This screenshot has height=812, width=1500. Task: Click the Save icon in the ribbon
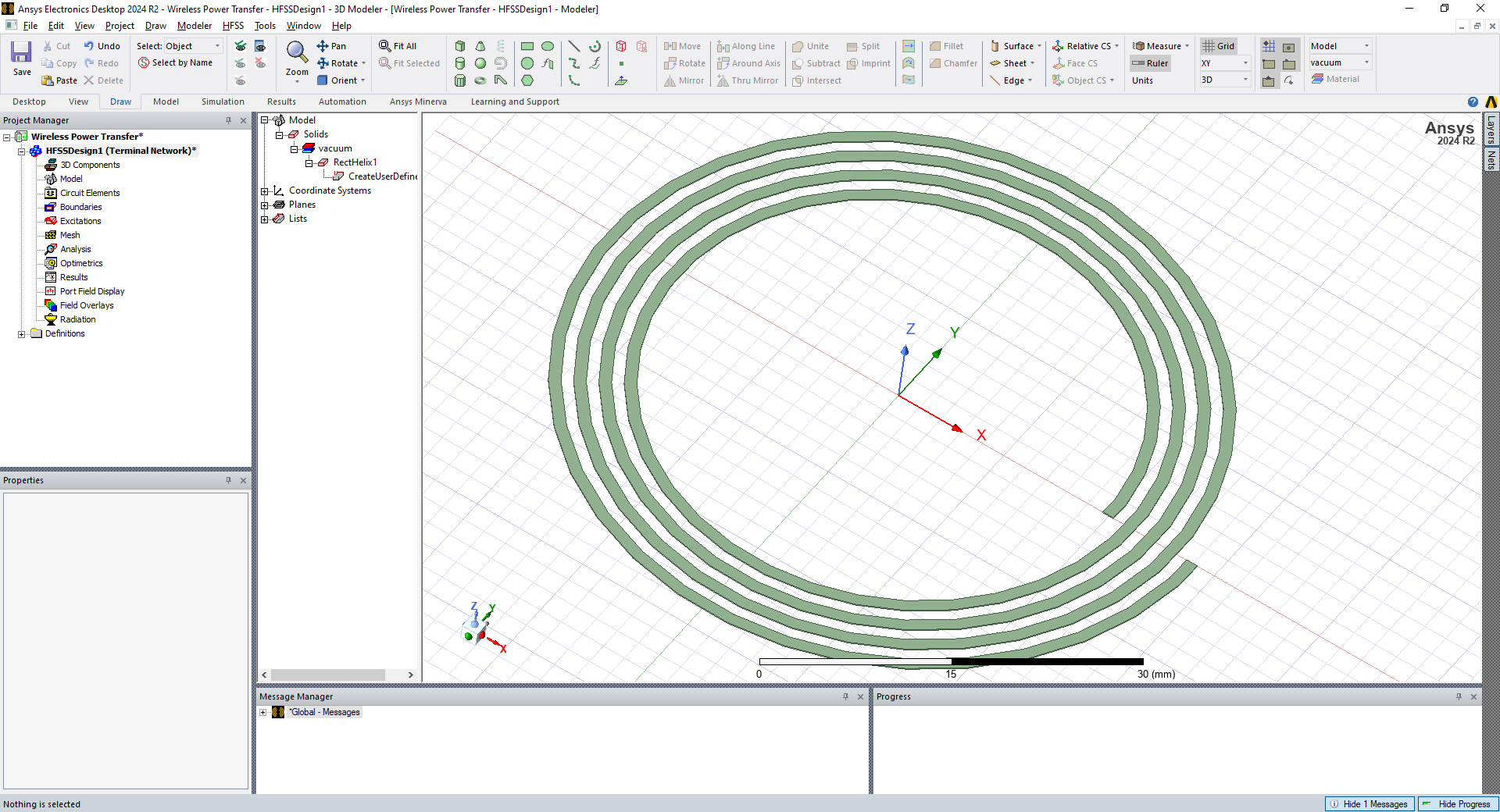[x=21, y=59]
